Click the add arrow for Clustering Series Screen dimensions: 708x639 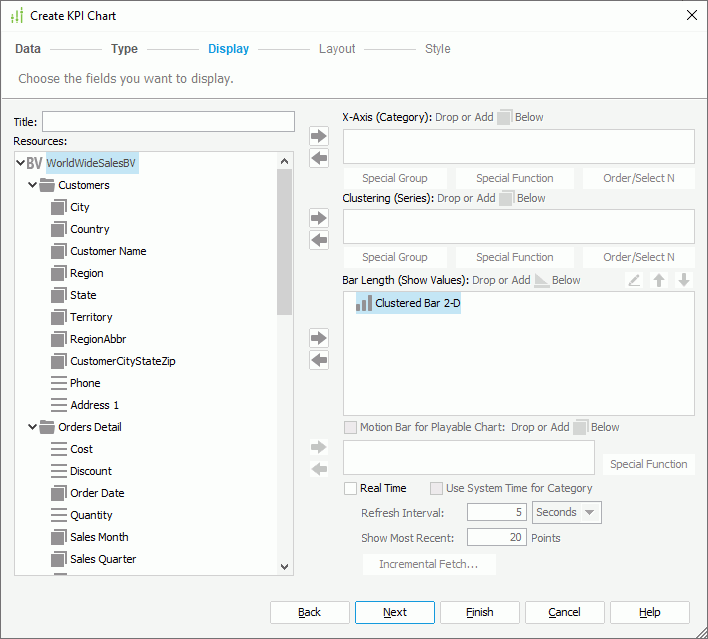[319, 218]
